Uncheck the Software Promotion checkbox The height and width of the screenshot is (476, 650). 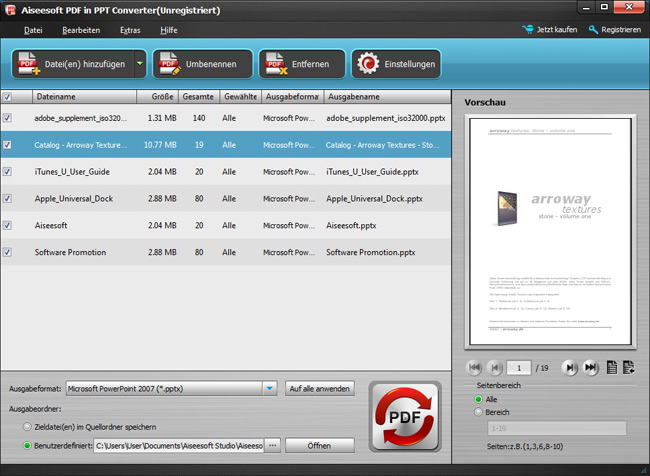[7, 252]
